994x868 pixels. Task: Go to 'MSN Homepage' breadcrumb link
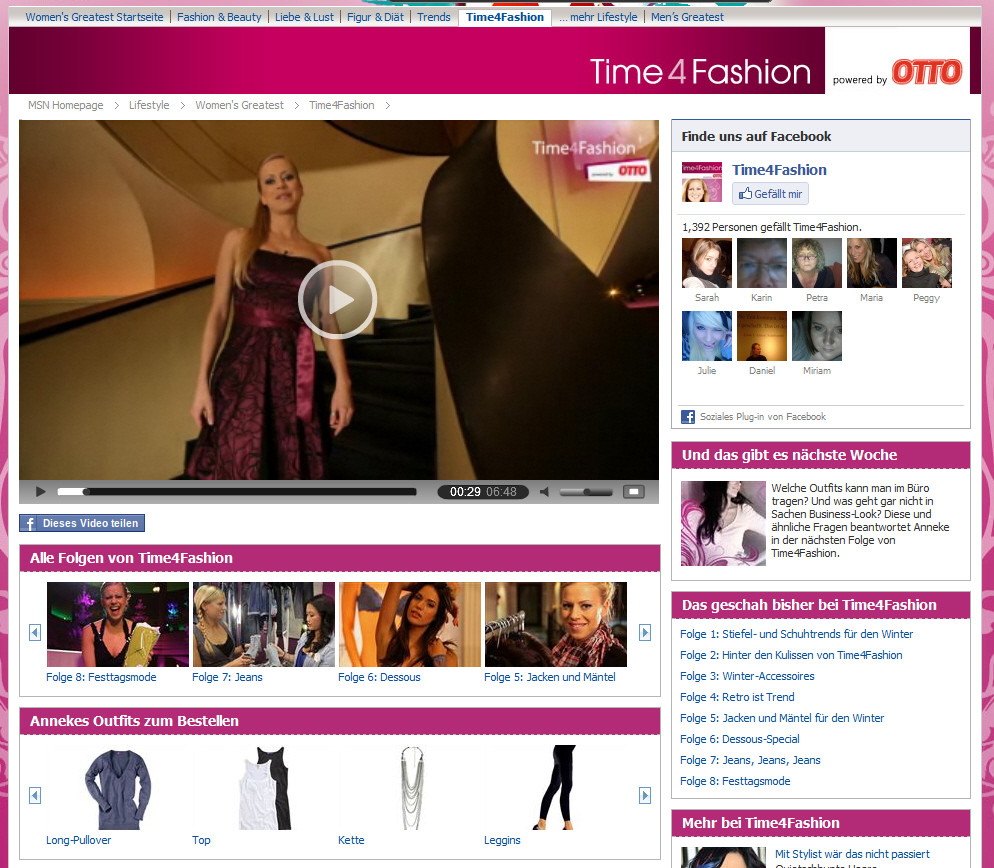(x=65, y=105)
